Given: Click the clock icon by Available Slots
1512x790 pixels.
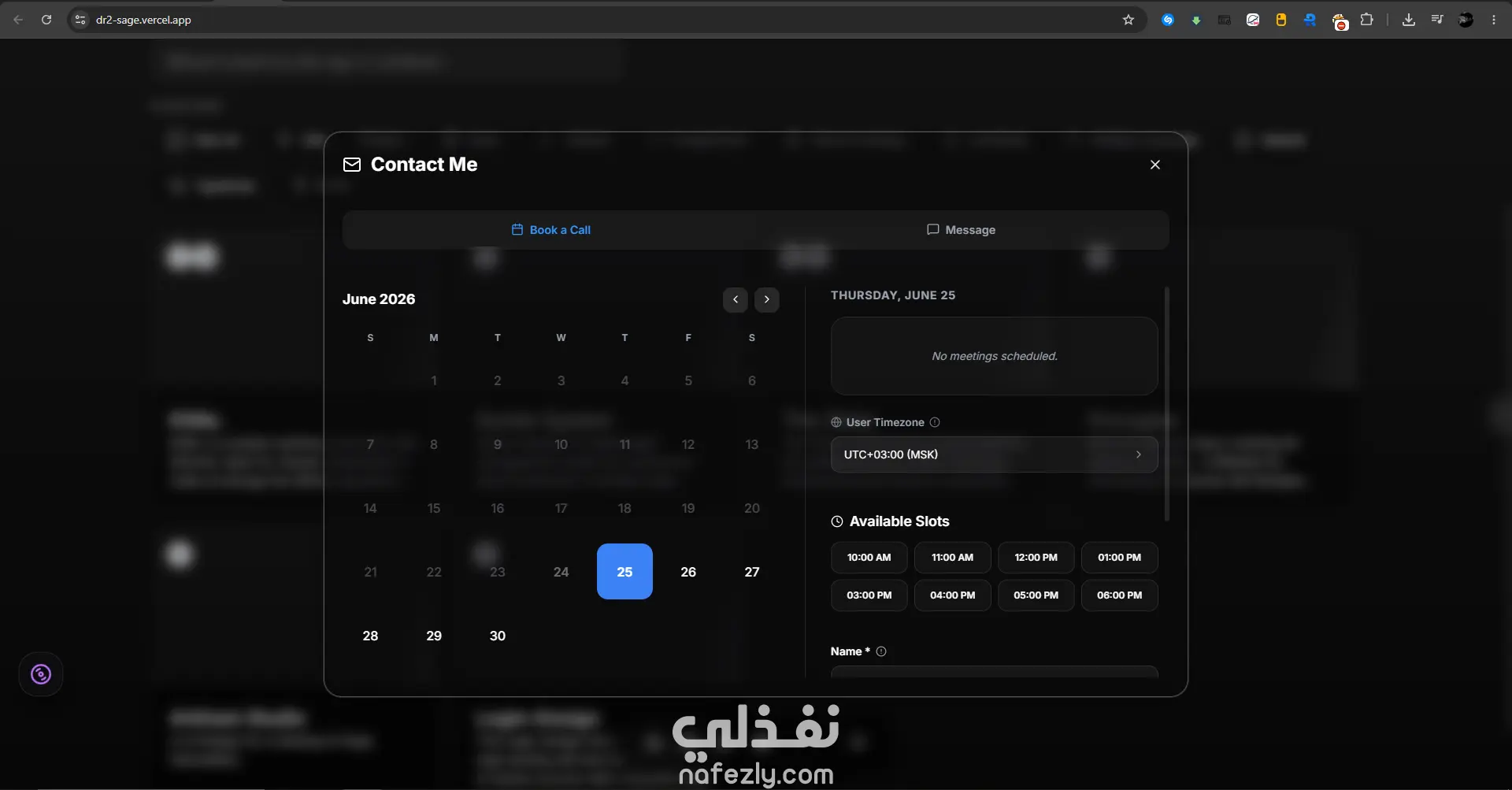Looking at the screenshot, I should click(x=837, y=521).
